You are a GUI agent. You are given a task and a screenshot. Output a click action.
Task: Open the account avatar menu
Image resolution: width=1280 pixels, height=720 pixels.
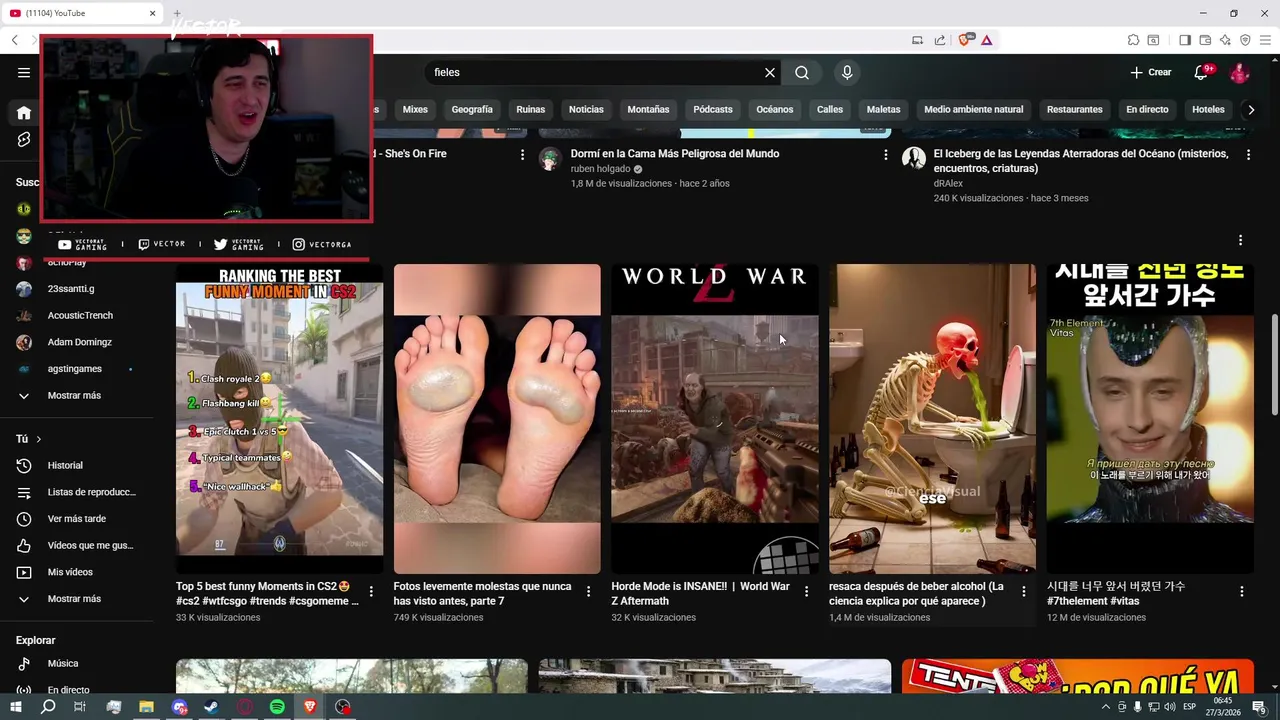click(x=1239, y=72)
